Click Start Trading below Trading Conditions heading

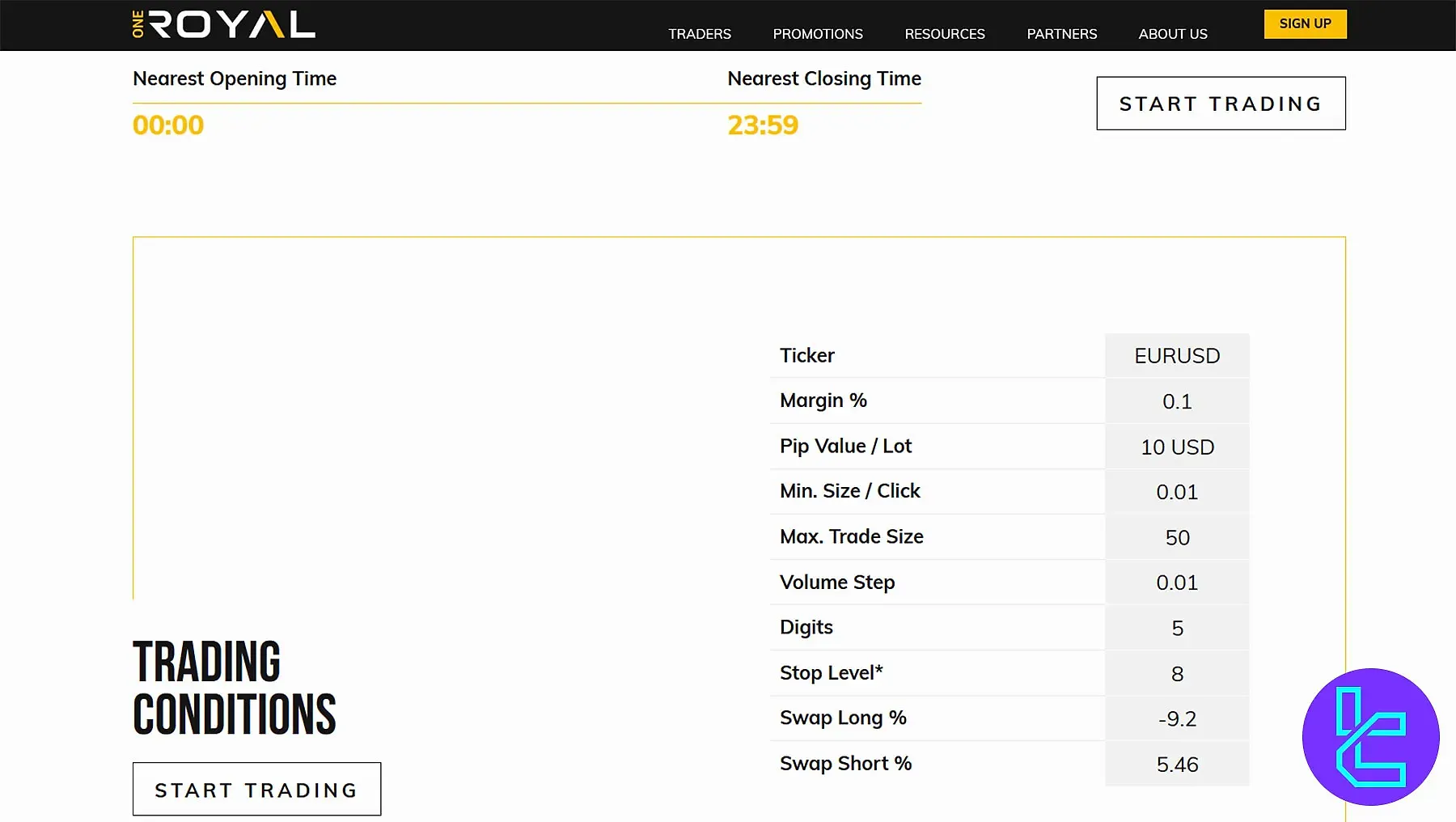pyautogui.click(x=256, y=790)
